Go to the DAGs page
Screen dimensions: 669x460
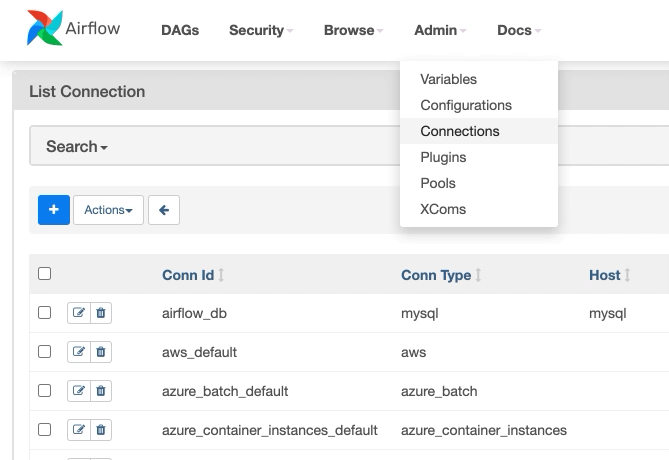tap(180, 30)
